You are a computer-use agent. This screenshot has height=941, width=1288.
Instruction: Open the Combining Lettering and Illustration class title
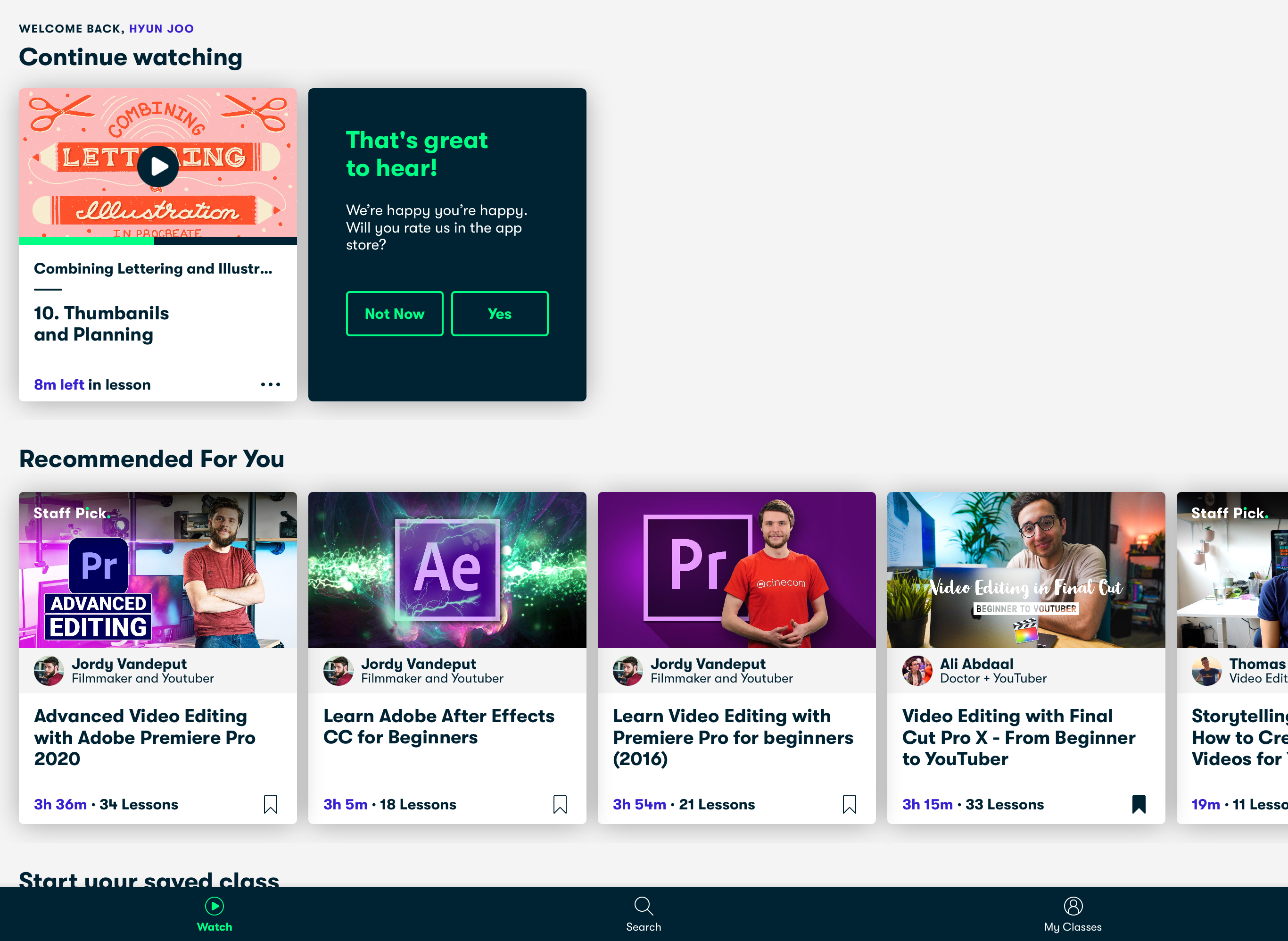pyautogui.click(x=153, y=268)
